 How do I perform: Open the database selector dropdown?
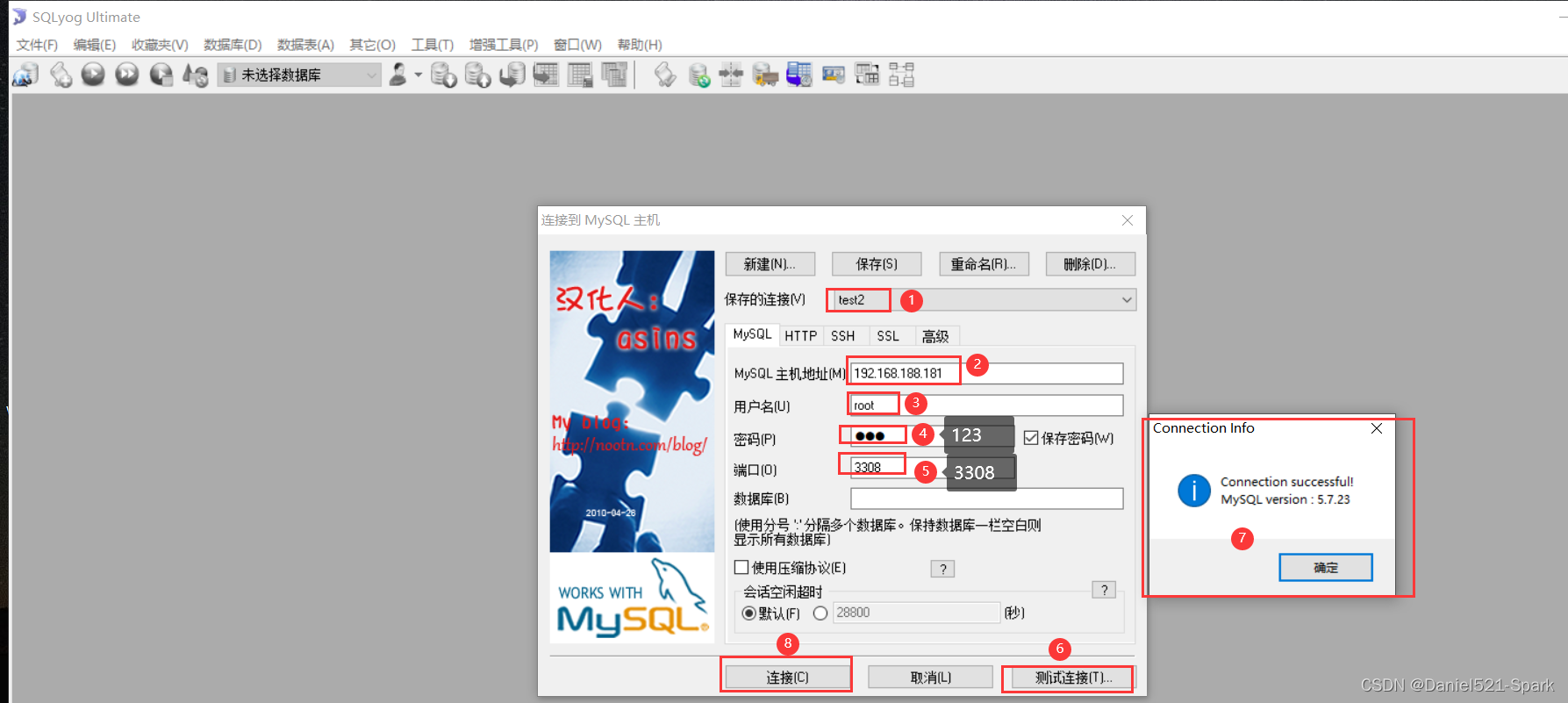point(300,75)
